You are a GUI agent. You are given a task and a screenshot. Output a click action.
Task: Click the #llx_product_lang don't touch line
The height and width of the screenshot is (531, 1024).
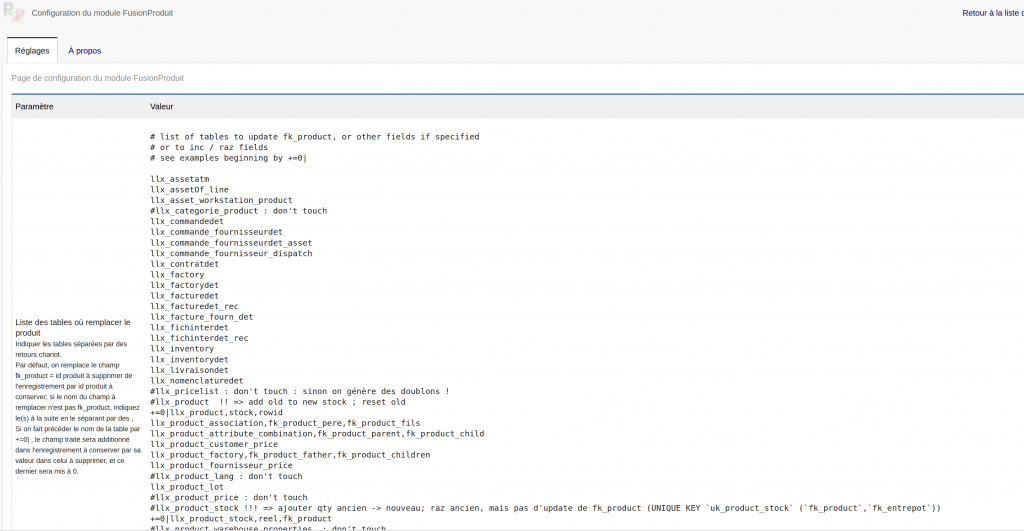(x=226, y=476)
